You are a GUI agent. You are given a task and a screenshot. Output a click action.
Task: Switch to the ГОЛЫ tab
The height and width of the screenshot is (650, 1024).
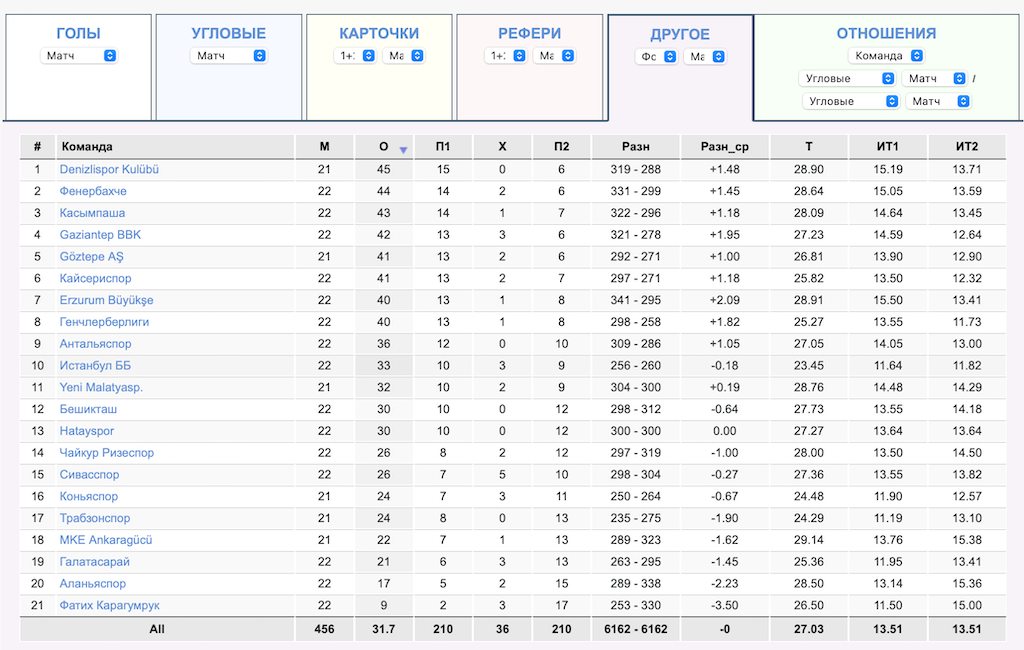[x=78, y=33]
